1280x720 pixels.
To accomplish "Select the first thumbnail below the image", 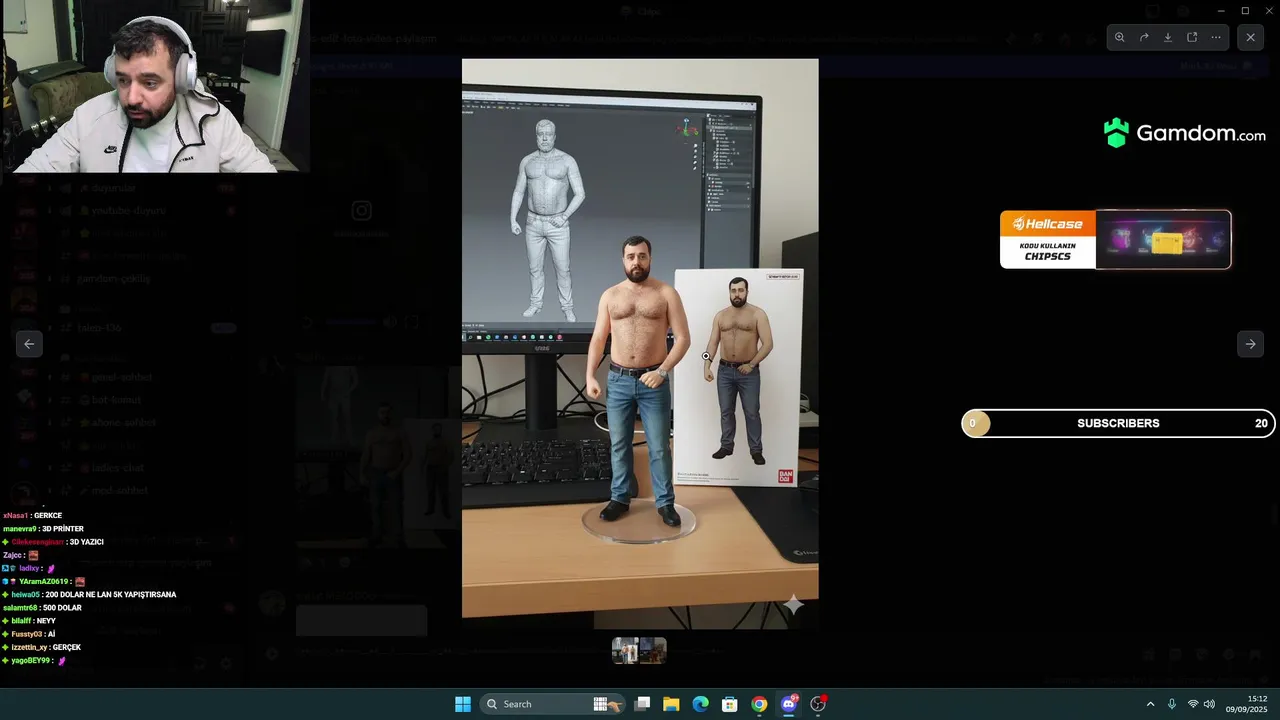I will [x=626, y=651].
